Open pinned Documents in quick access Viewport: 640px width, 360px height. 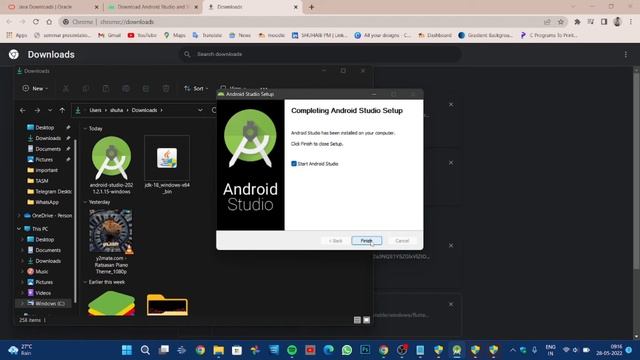click(x=48, y=149)
